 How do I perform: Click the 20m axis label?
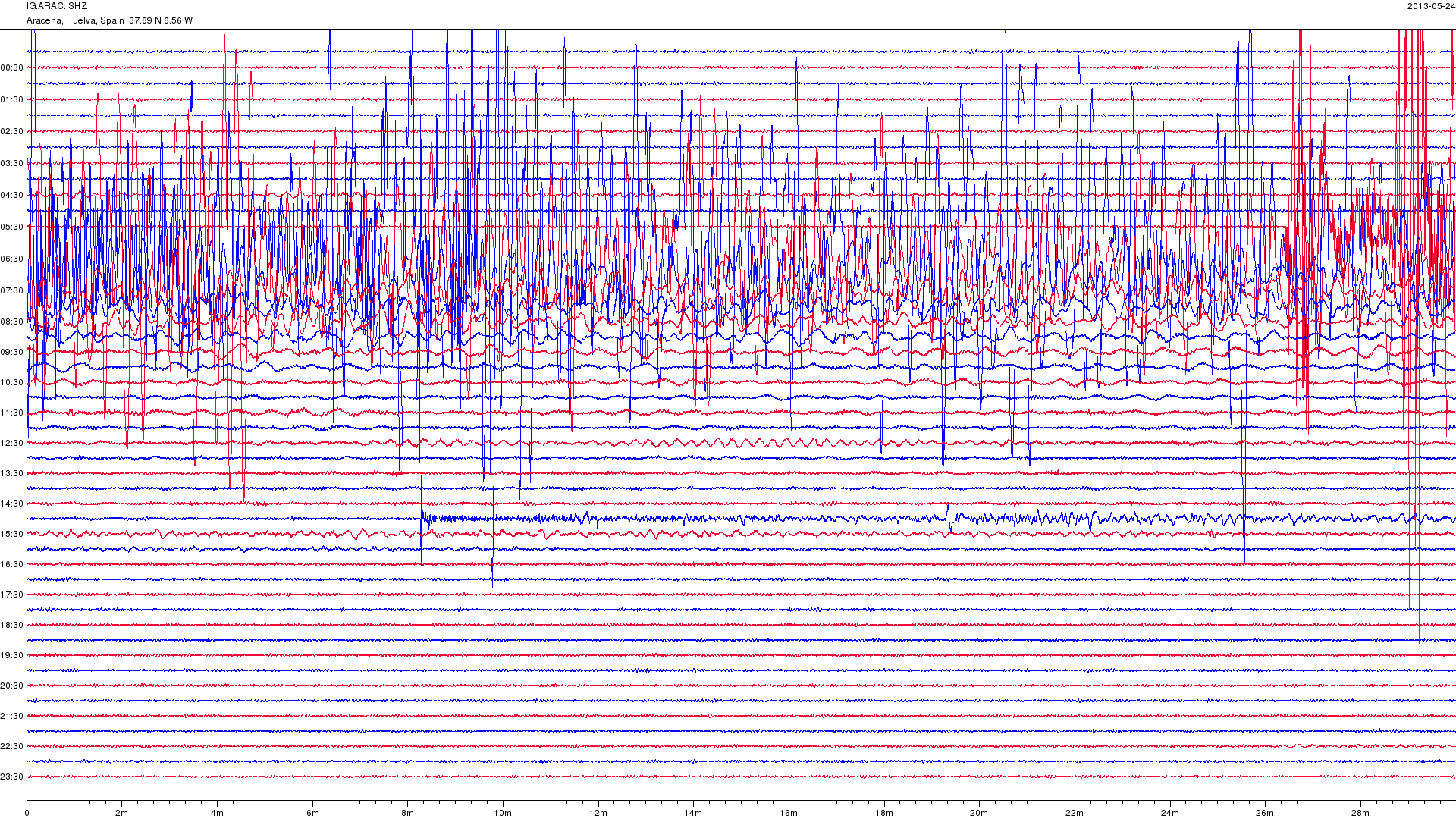click(980, 813)
